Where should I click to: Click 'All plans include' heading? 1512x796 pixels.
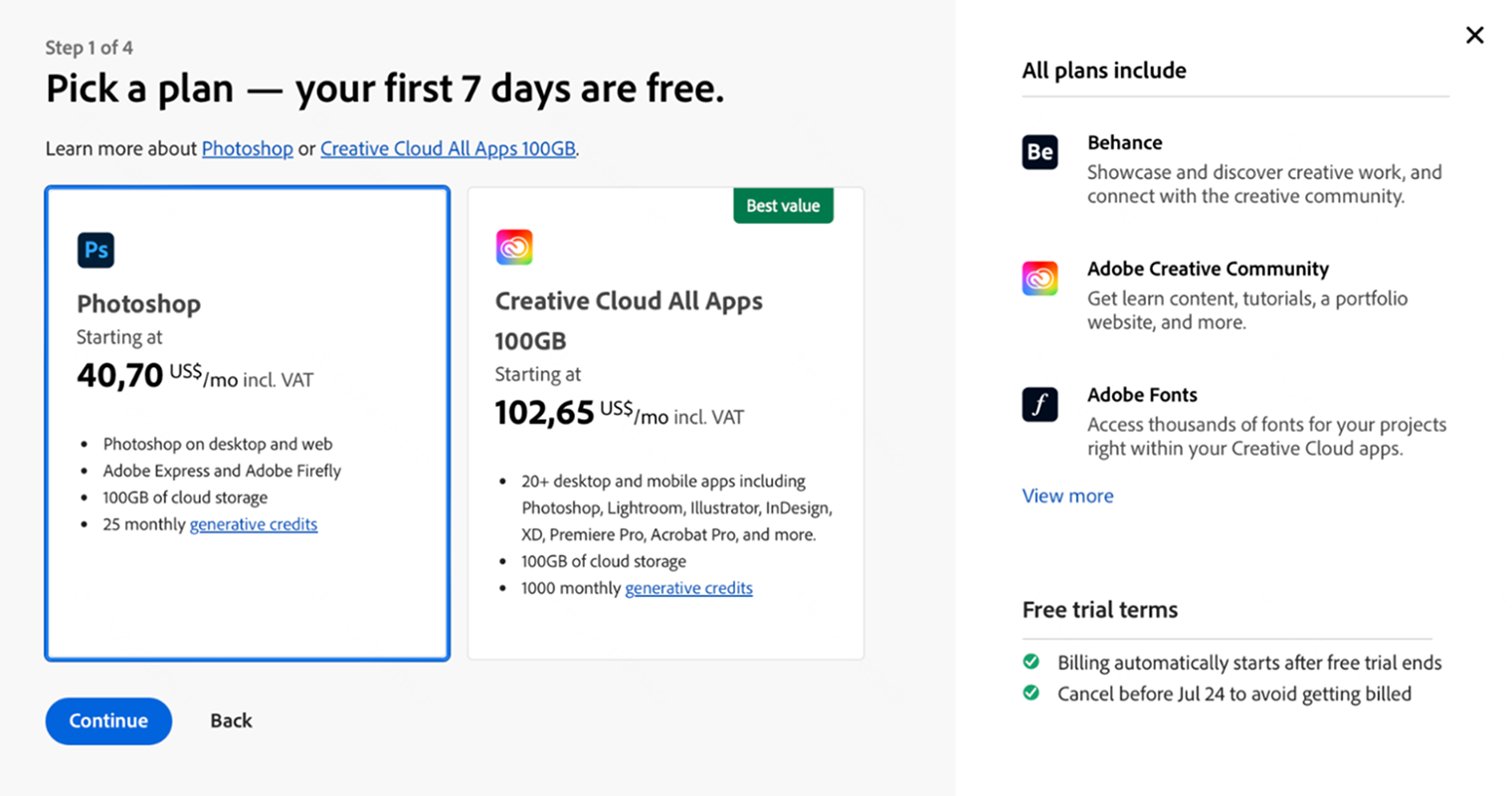(1104, 71)
